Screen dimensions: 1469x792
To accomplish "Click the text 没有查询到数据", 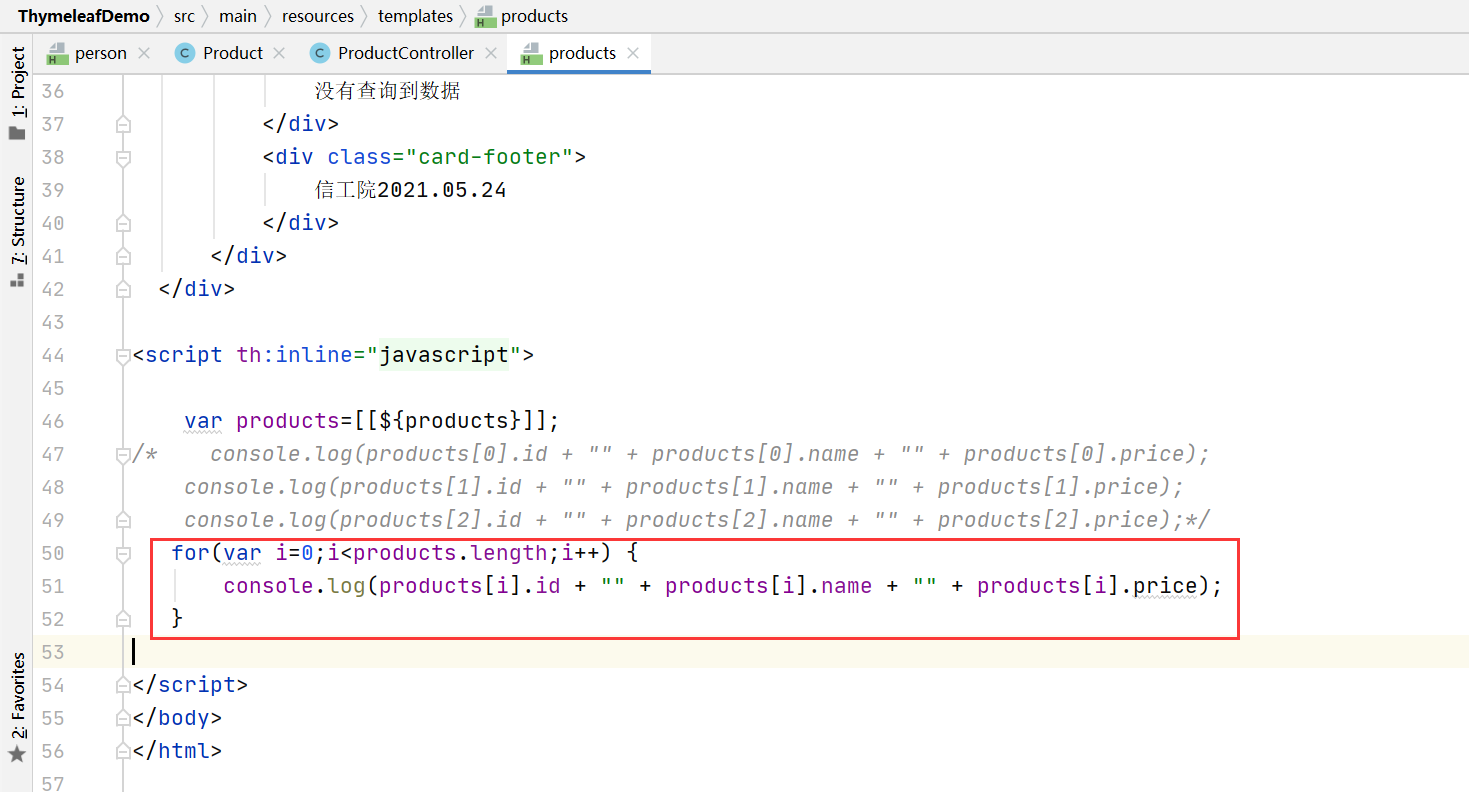I will click(388, 91).
